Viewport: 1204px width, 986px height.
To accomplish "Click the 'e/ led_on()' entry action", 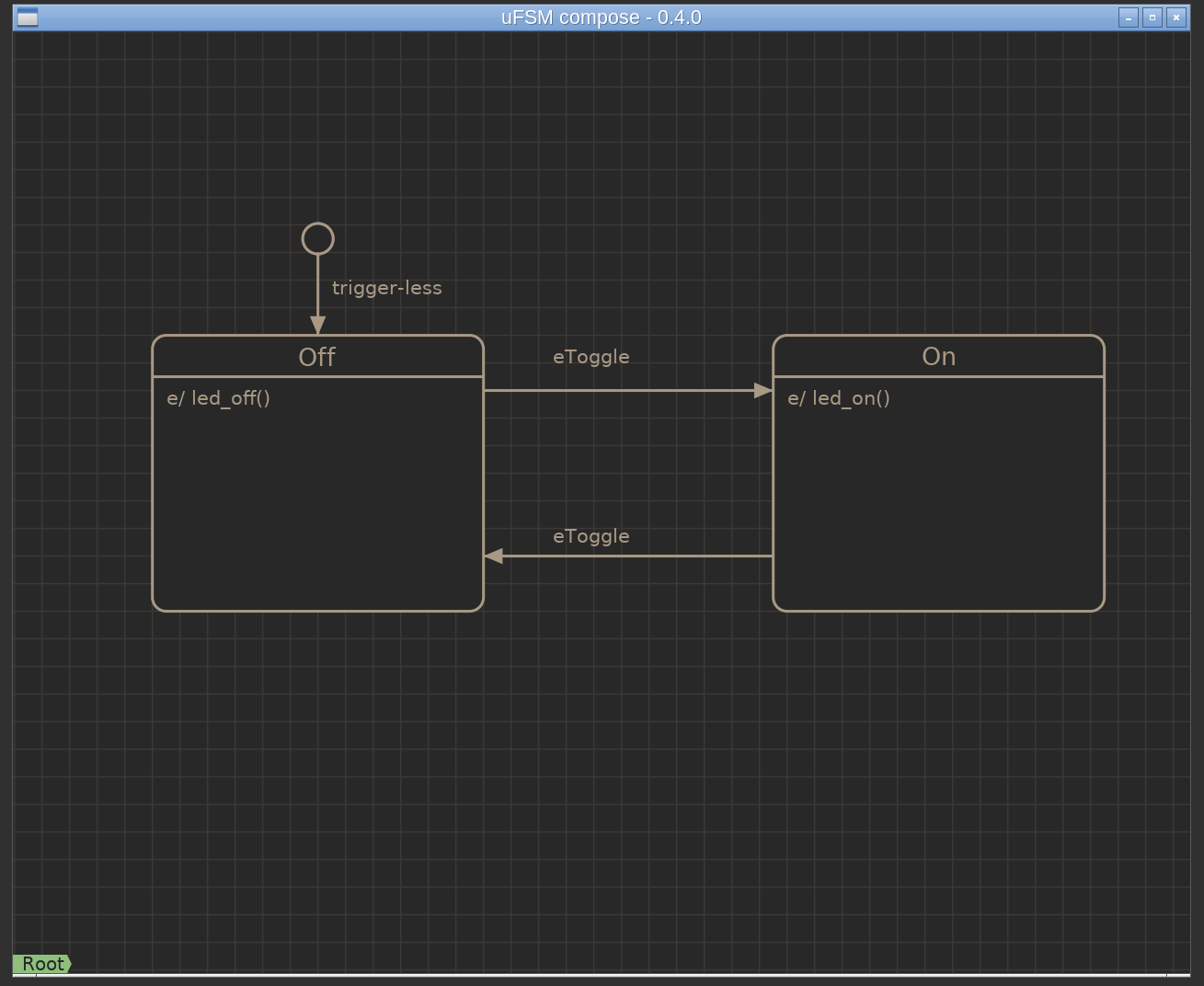I will 839,398.
